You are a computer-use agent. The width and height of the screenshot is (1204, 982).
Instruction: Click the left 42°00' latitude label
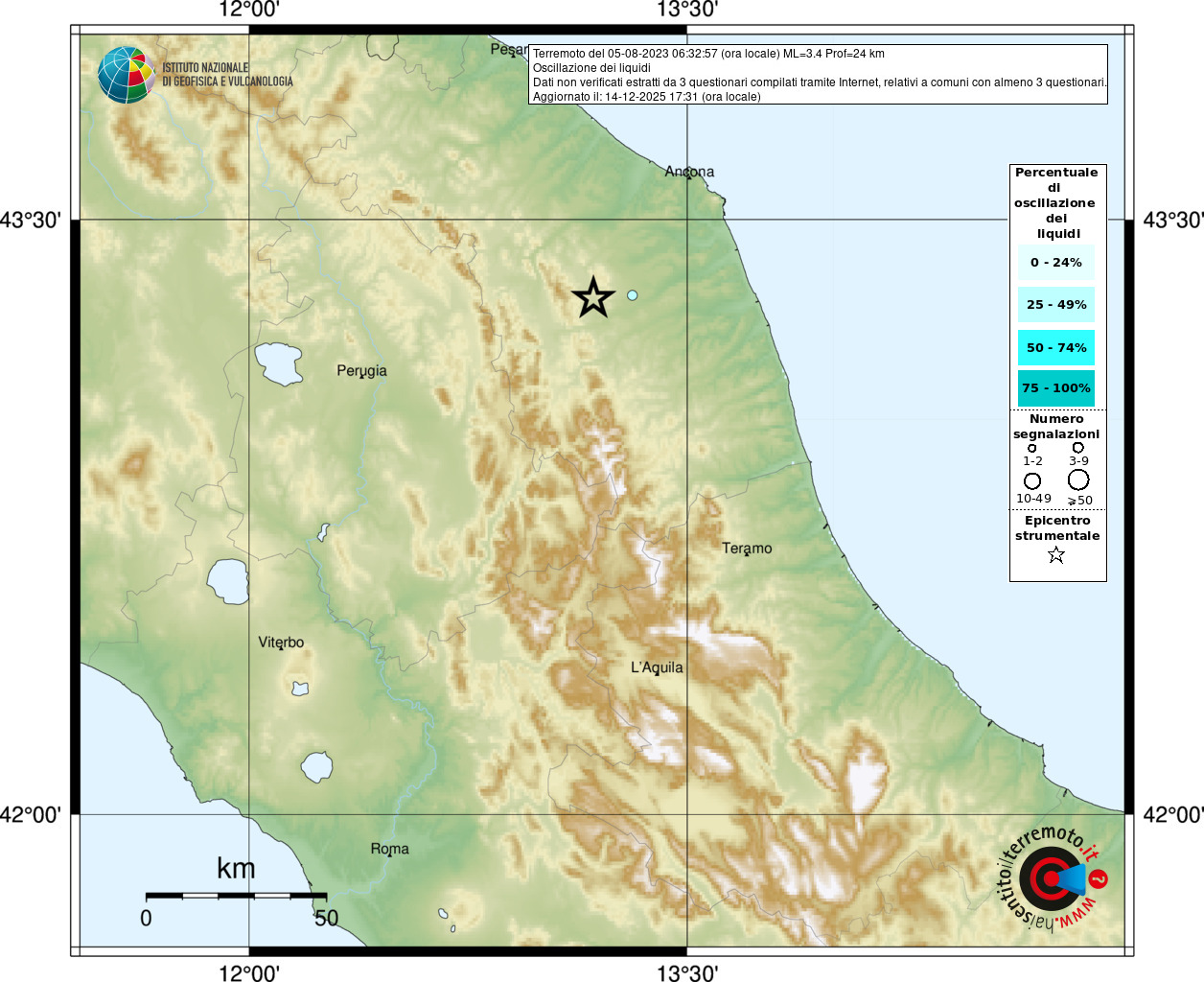(31, 814)
